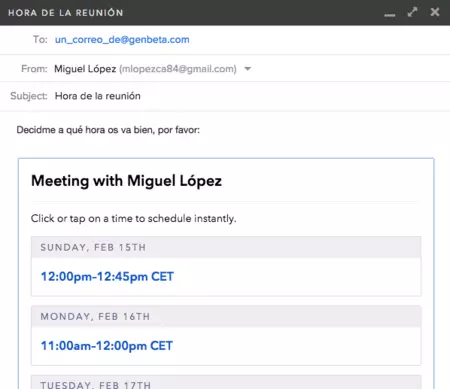Click the From: field label
450x389 pixels.
(34, 69)
